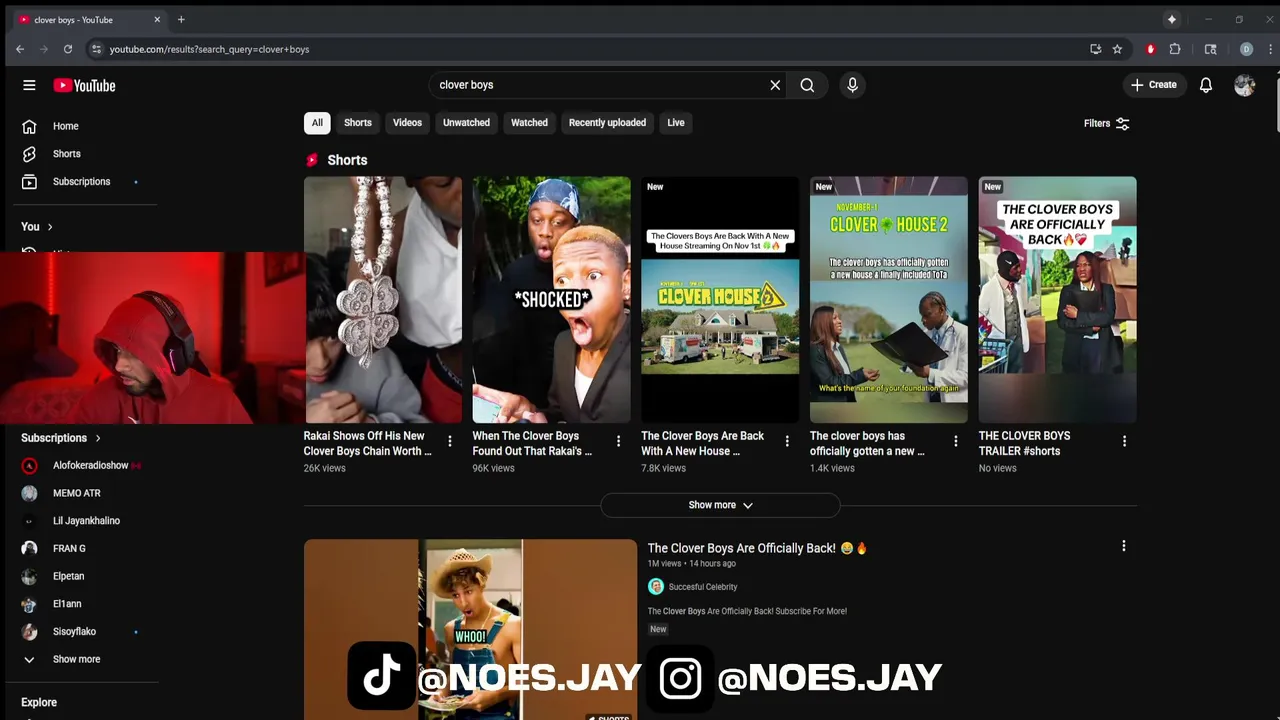Image resolution: width=1280 pixels, height=720 pixels.
Task: Click the site info icon in address bar
Action: [96, 49]
